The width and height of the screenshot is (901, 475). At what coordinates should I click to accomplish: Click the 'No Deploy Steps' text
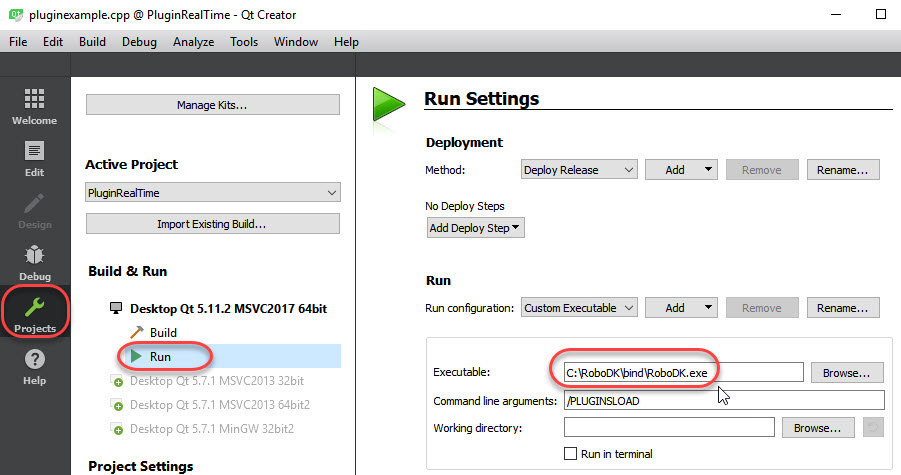[465, 206]
